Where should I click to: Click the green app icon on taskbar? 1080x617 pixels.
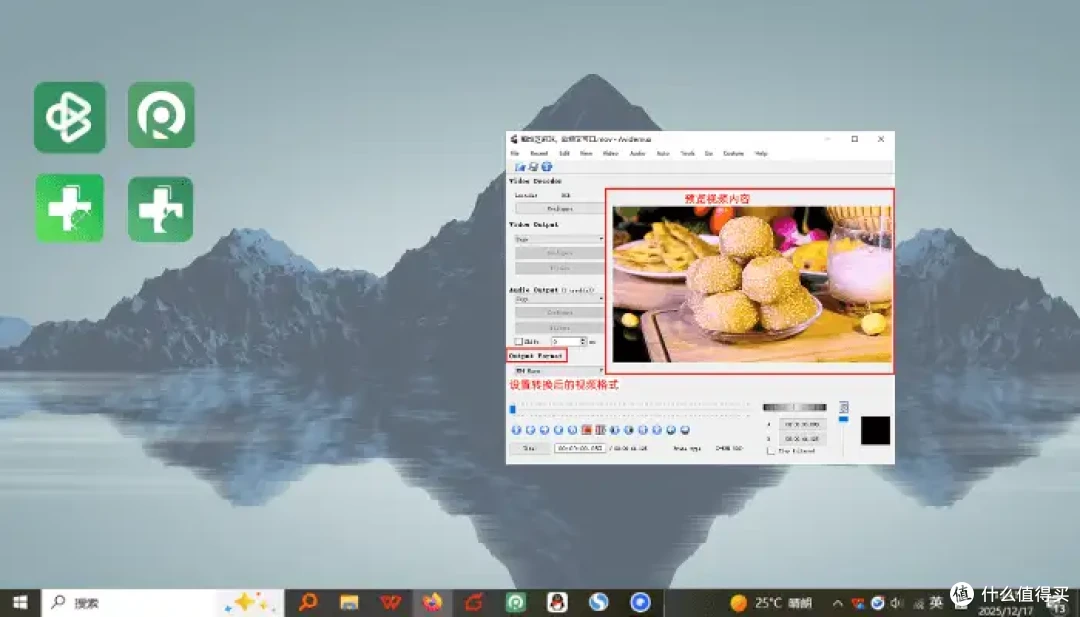(x=516, y=603)
